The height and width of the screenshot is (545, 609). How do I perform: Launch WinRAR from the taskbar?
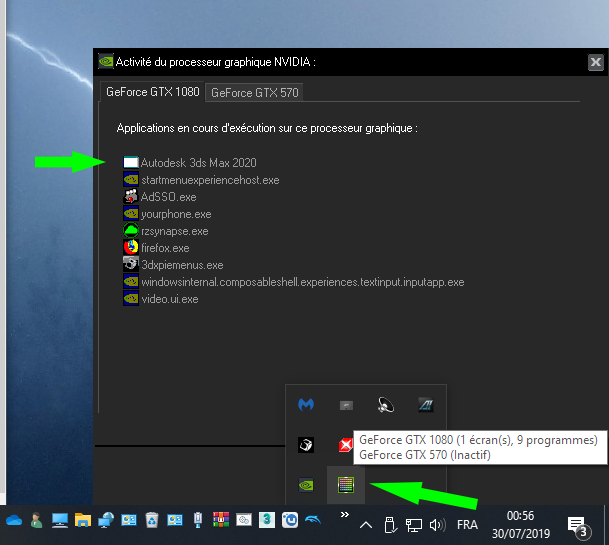click(x=221, y=520)
